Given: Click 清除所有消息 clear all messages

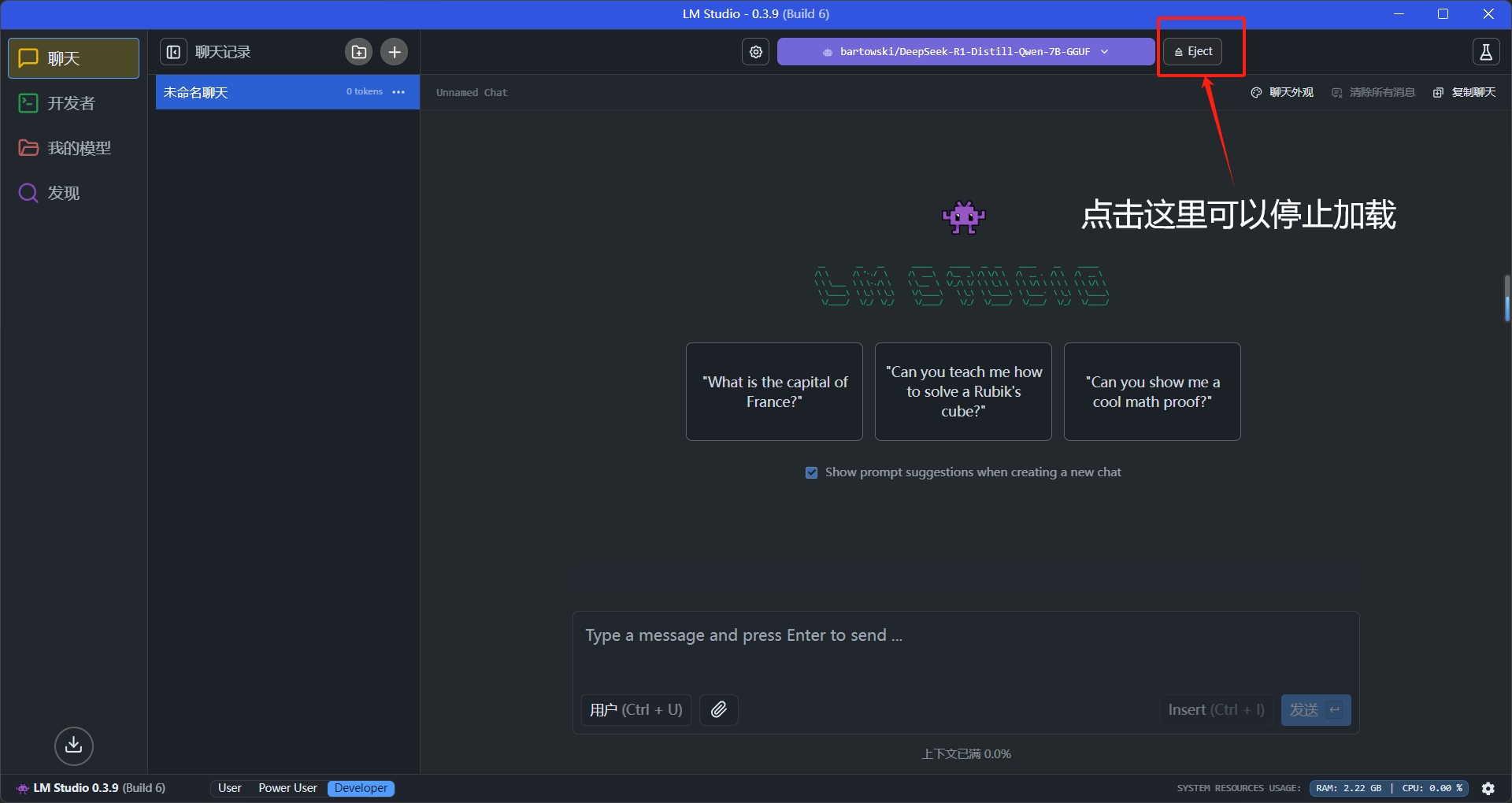Looking at the screenshot, I should 1373,93.
